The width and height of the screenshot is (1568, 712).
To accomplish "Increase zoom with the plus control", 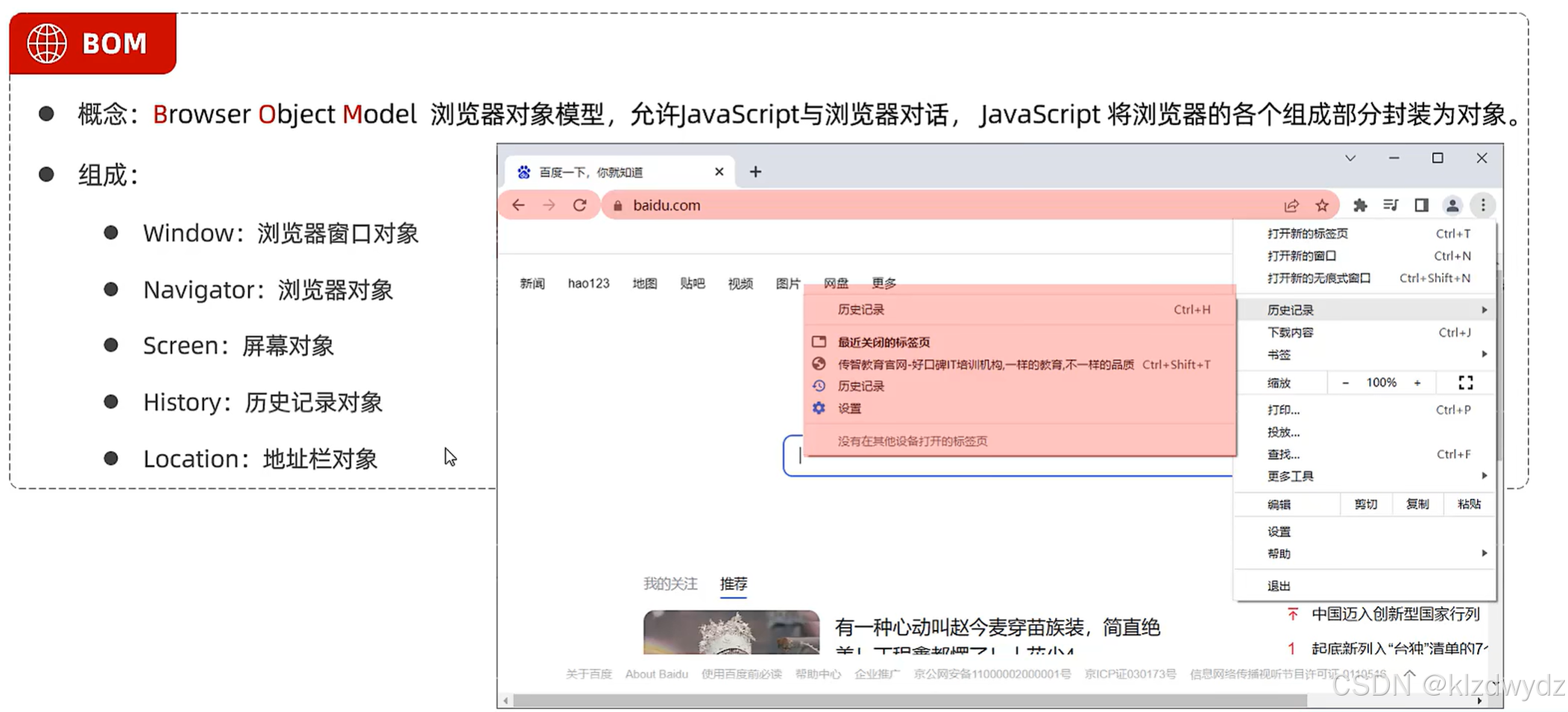I will click(1417, 382).
